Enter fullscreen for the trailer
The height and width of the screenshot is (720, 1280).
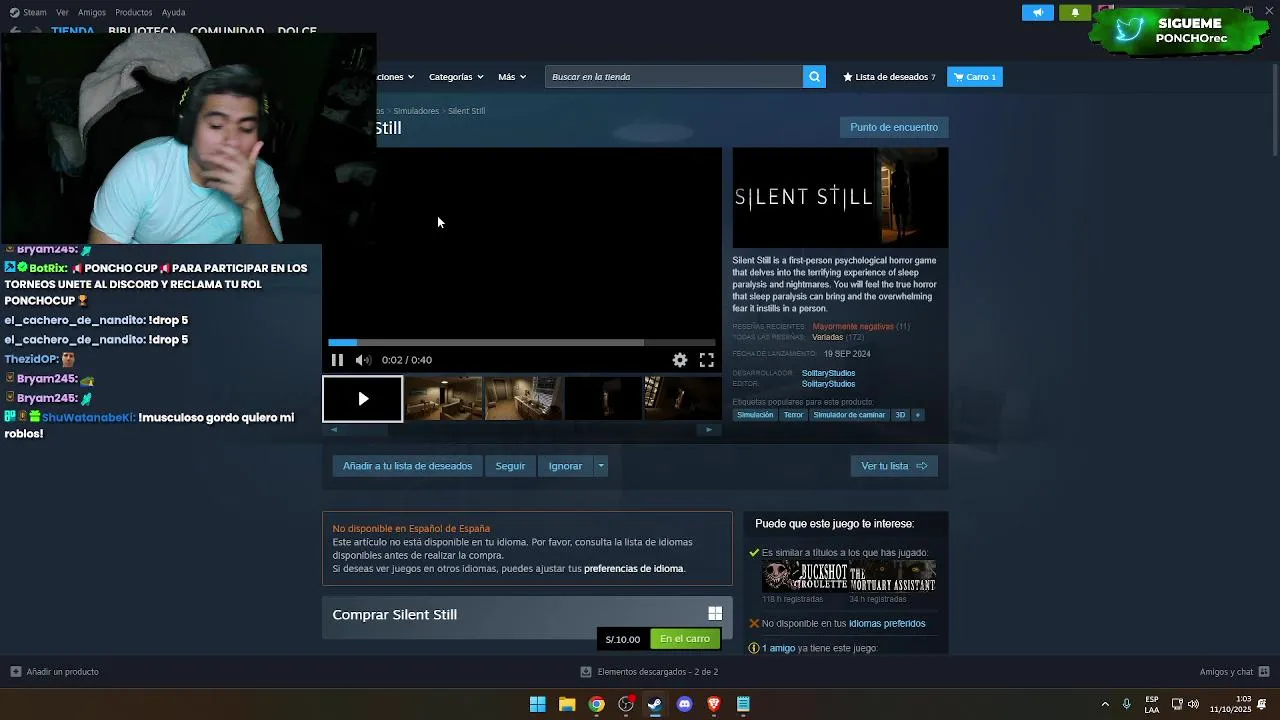[x=707, y=360]
